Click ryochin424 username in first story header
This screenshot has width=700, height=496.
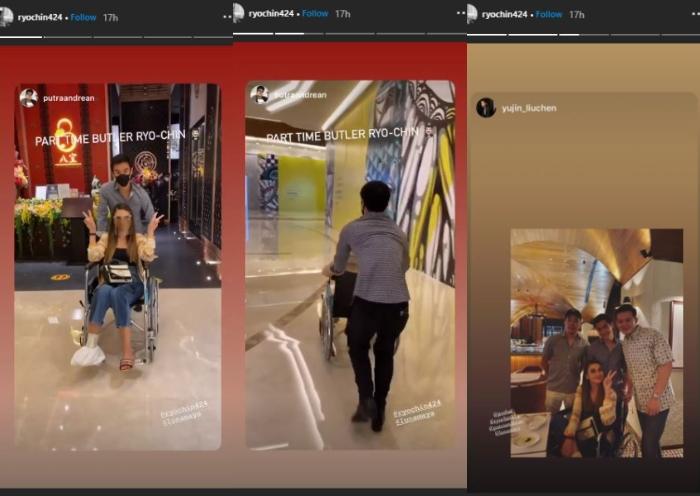tap(40, 17)
